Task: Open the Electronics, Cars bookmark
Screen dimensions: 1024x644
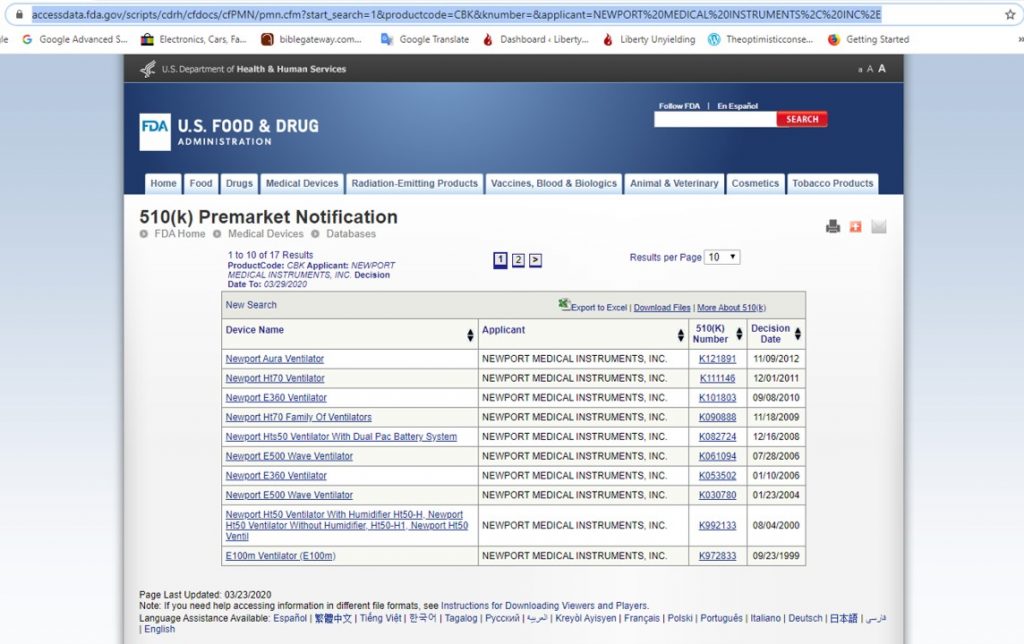Action: pyautogui.click(x=194, y=39)
